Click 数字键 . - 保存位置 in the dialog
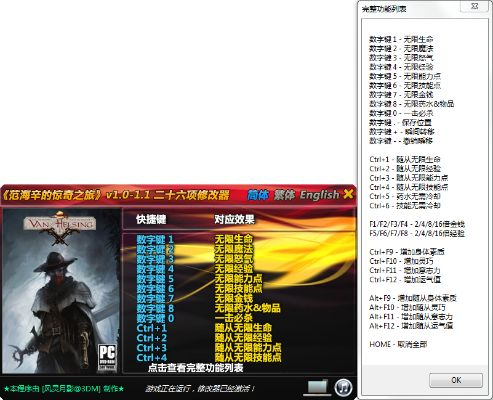 coord(400,122)
